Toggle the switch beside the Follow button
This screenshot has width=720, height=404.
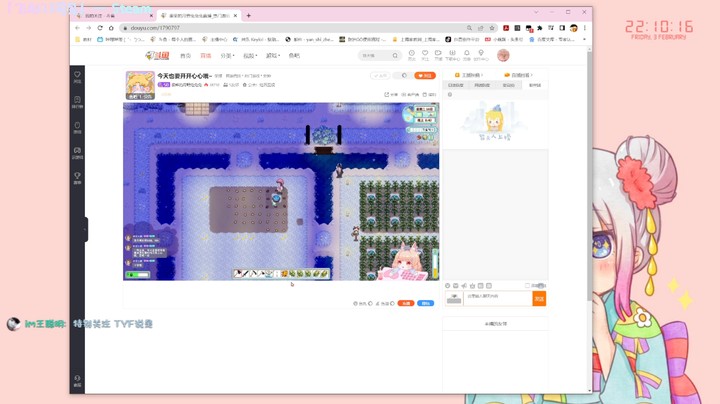coord(403,76)
